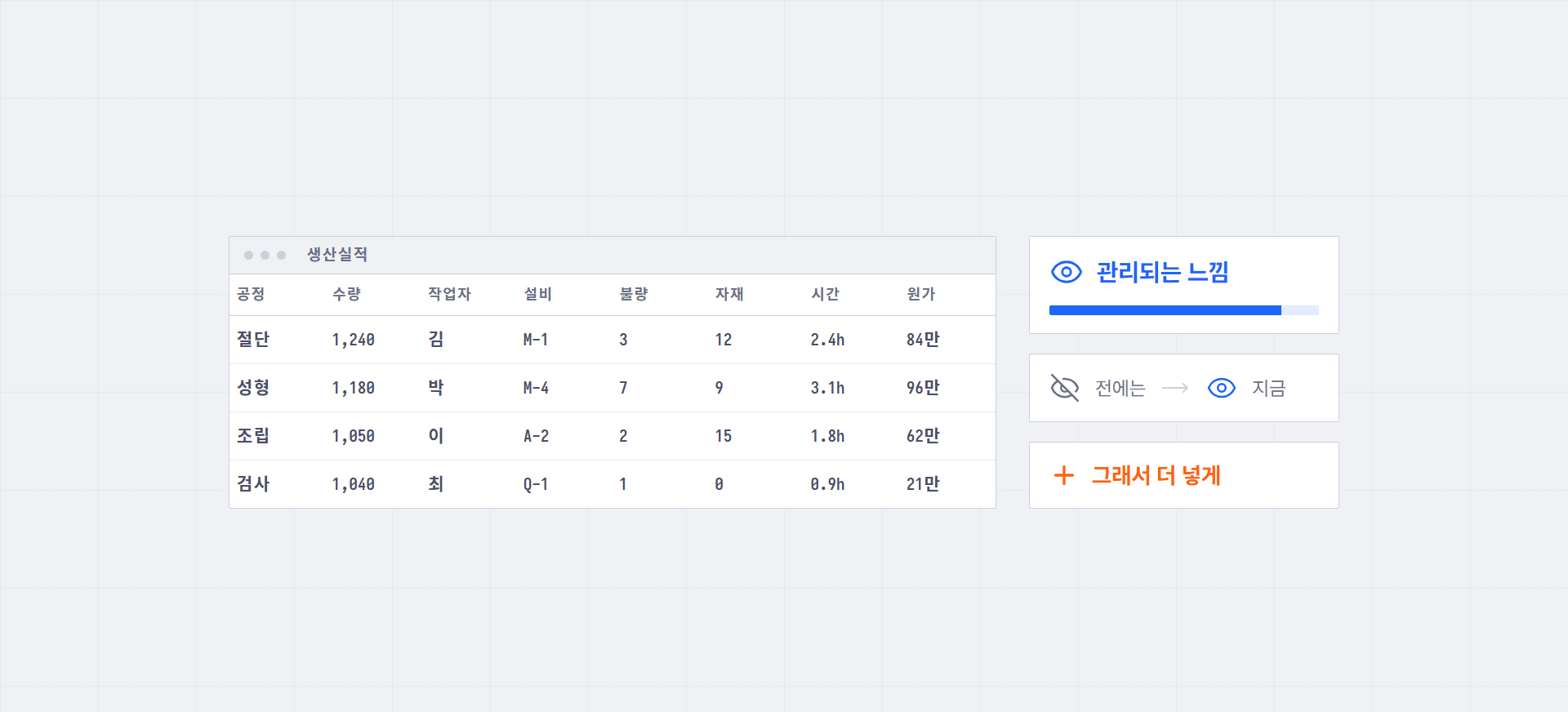The height and width of the screenshot is (712, 1568).
Task: Select the 검사 process cell
Action: click(253, 484)
